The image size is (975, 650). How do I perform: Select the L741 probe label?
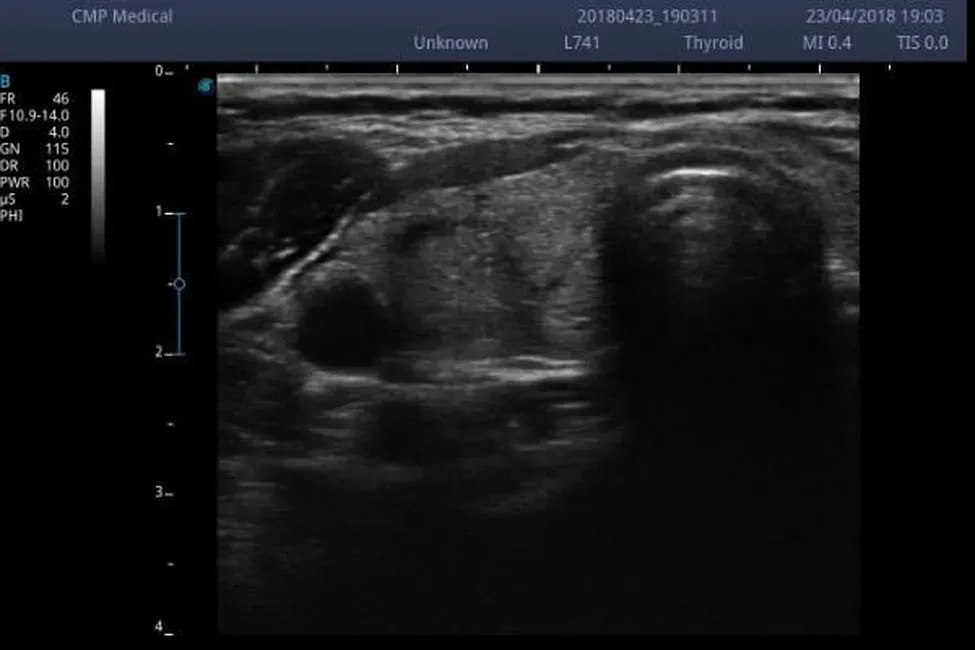click(x=582, y=42)
